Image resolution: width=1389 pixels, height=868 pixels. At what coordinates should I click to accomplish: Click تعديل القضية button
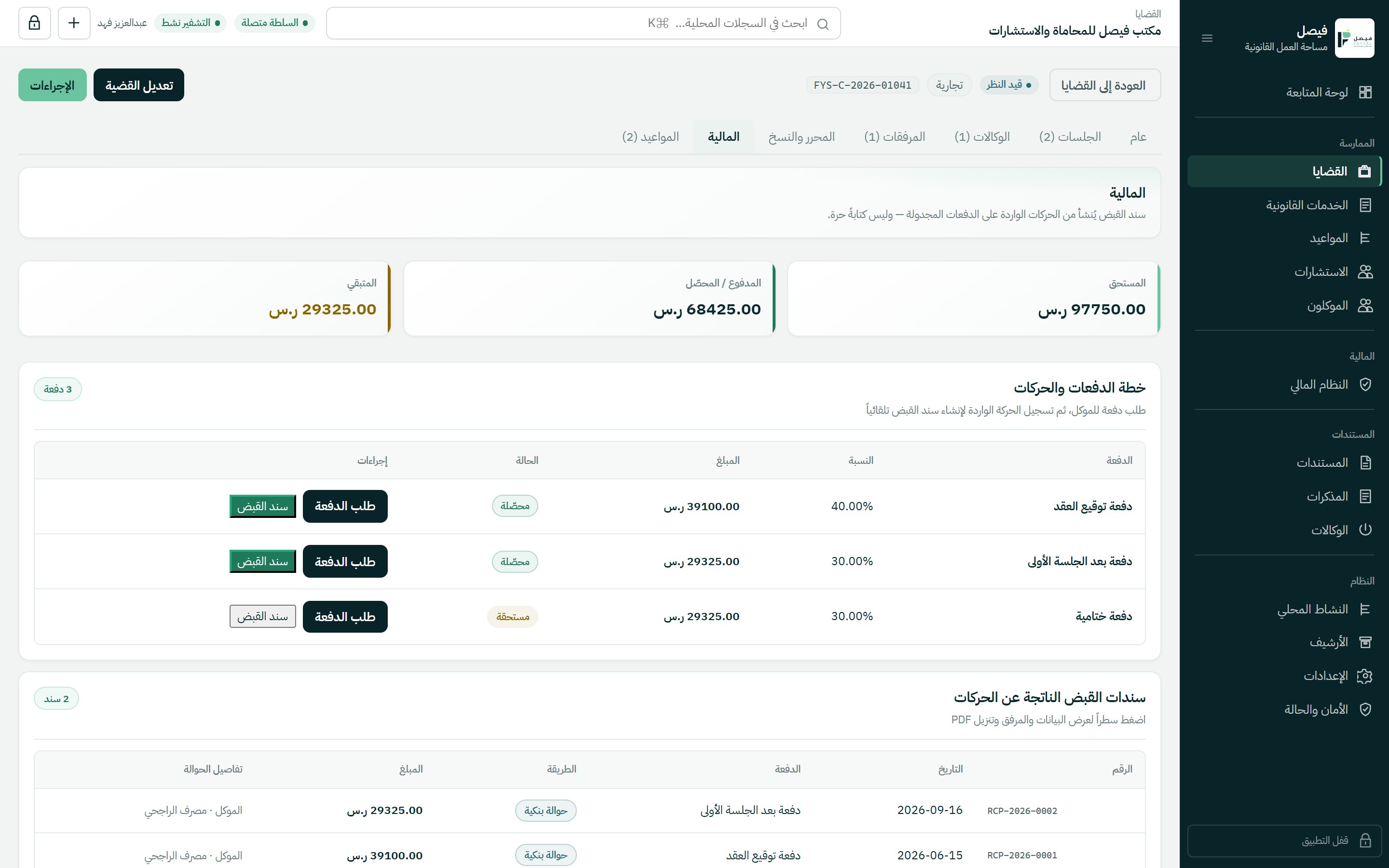(139, 85)
